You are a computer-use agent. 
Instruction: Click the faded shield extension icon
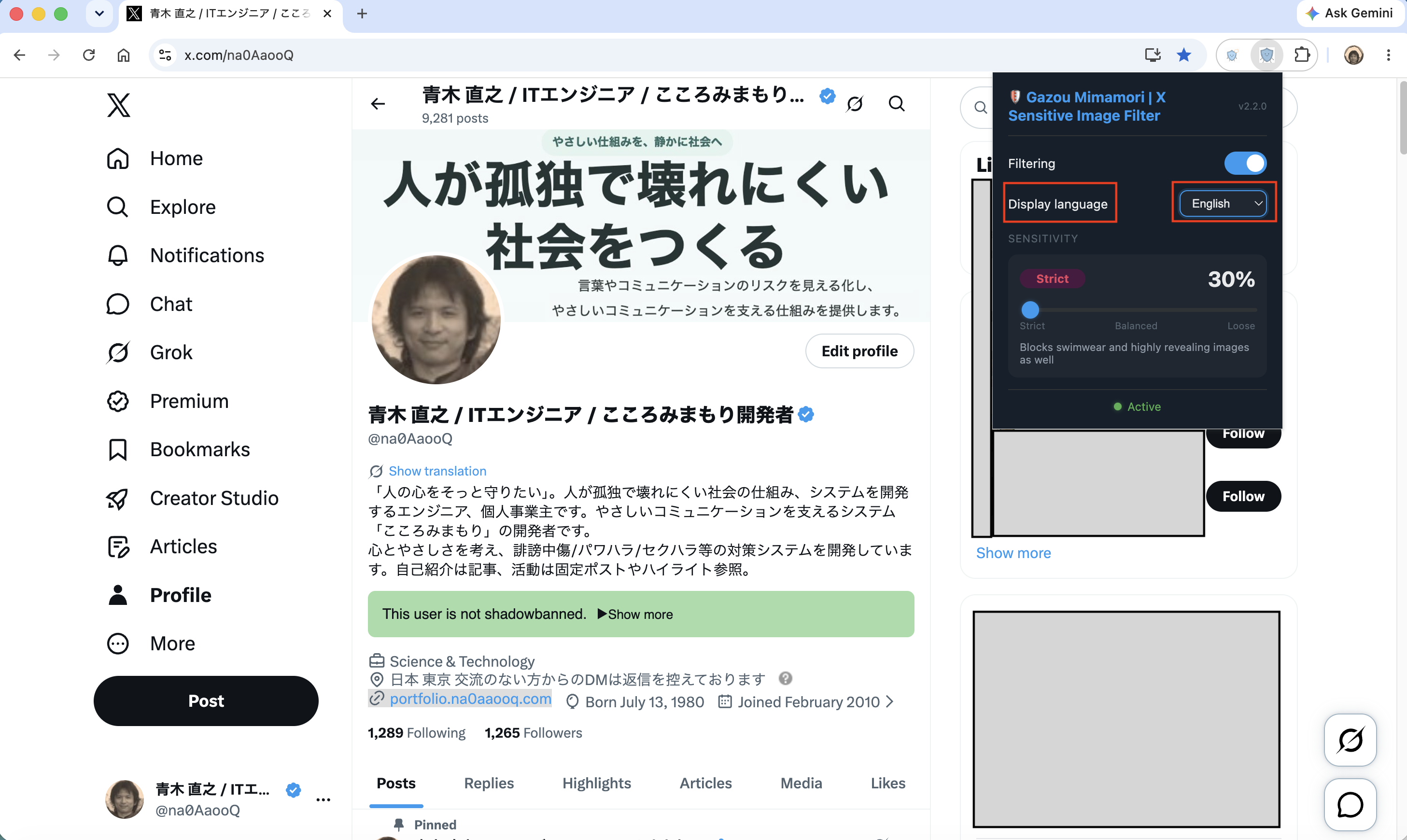tap(1232, 55)
